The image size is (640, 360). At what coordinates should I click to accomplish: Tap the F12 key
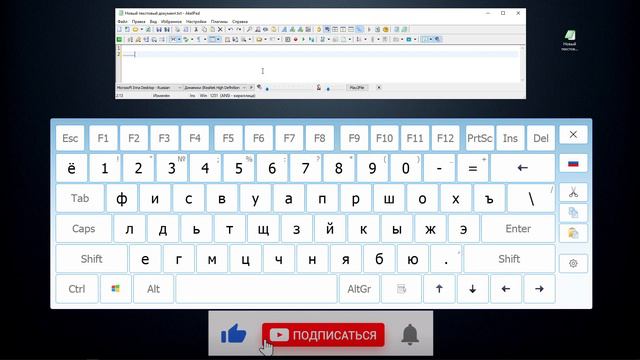coord(445,138)
